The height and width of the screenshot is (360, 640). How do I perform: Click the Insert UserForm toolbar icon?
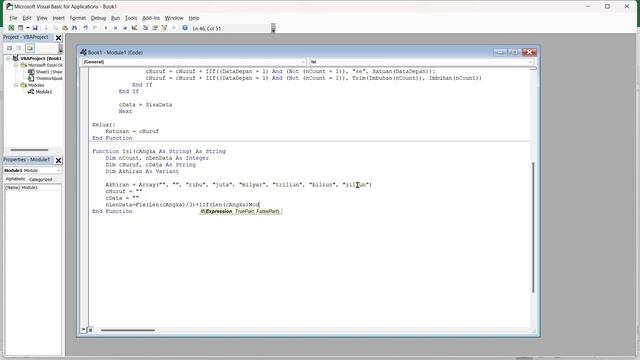(20, 28)
